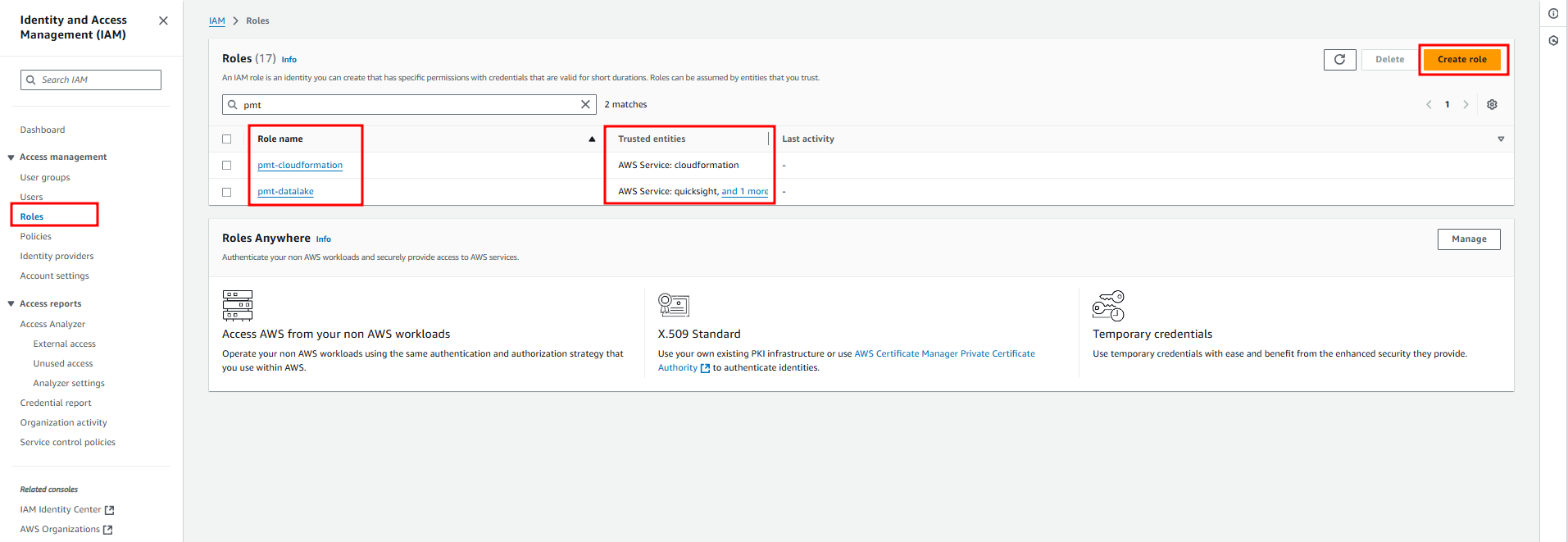
Task: Sort by Role name ascending arrow
Action: 592,139
